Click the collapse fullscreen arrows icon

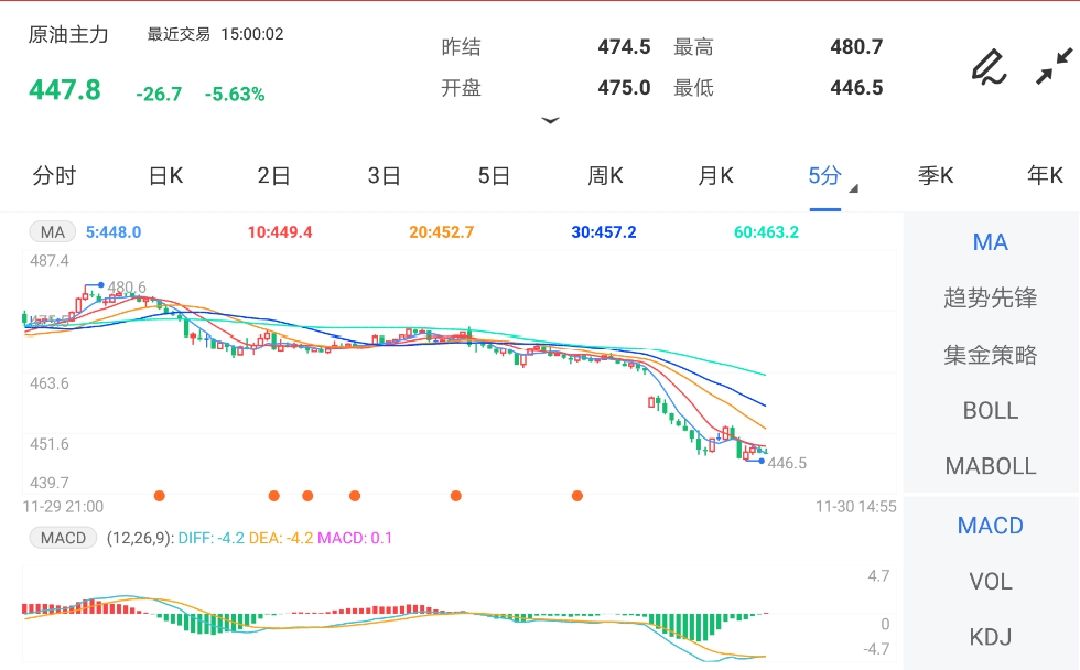(1053, 67)
